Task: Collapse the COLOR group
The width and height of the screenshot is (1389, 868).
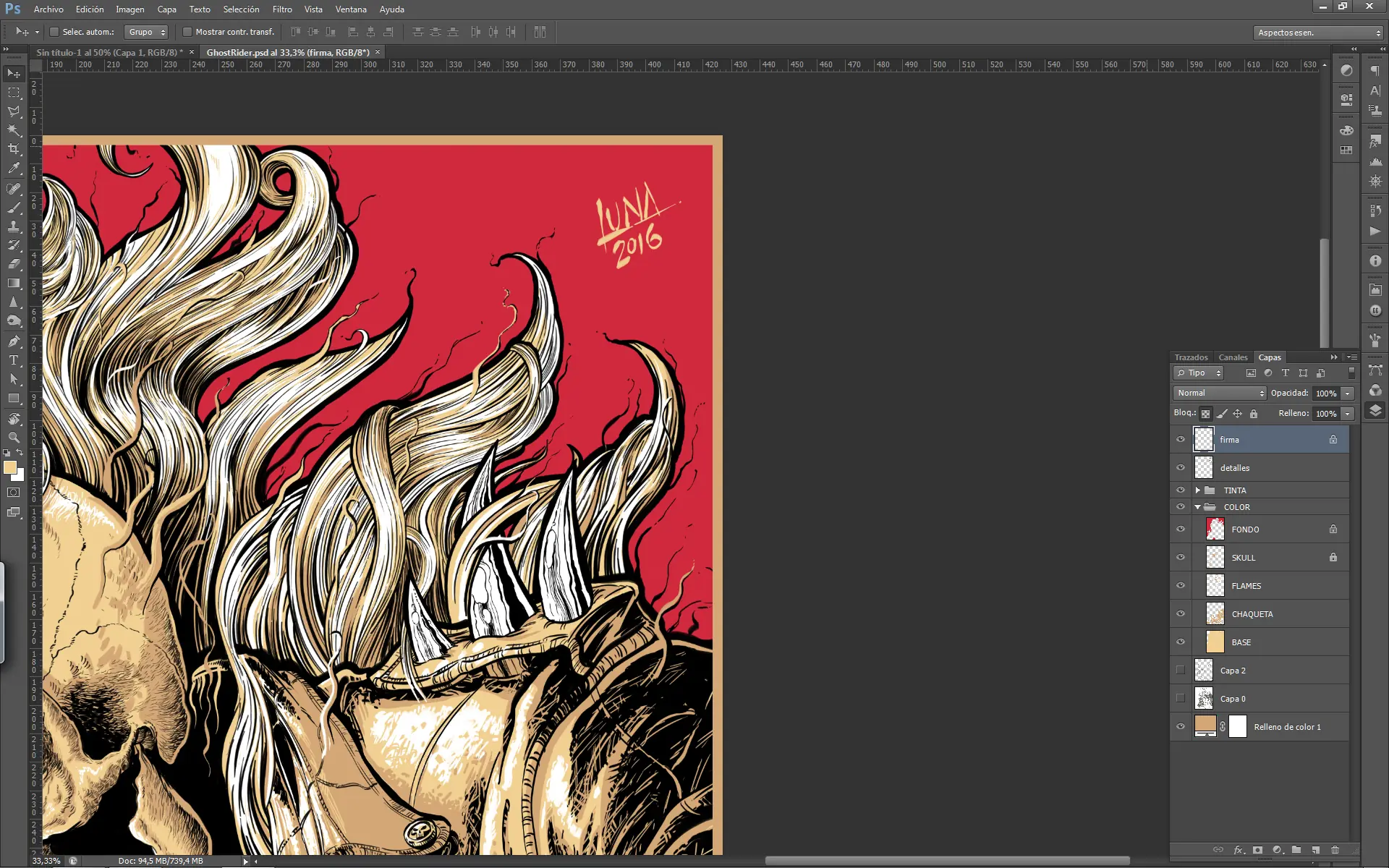Action: coord(1198,507)
